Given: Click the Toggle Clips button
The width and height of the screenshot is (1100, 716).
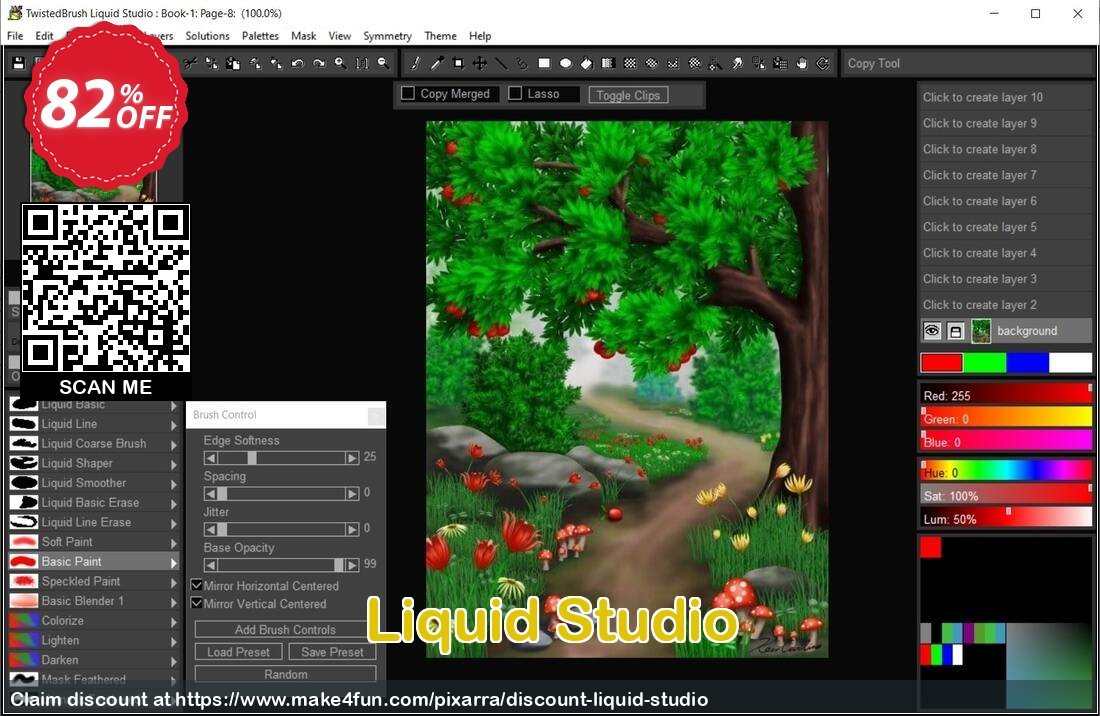Looking at the screenshot, I should [x=629, y=95].
